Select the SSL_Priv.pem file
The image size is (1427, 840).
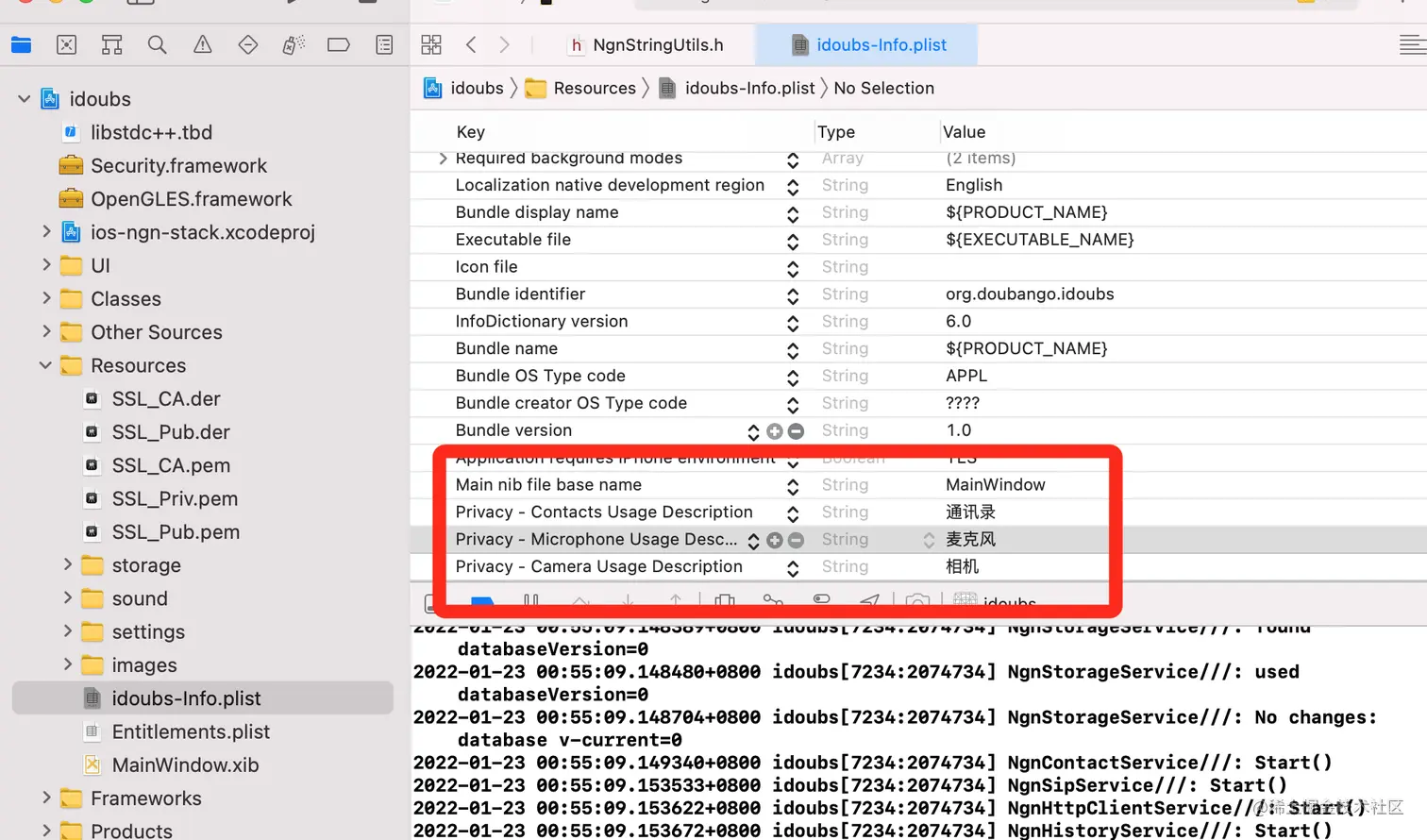tap(175, 498)
